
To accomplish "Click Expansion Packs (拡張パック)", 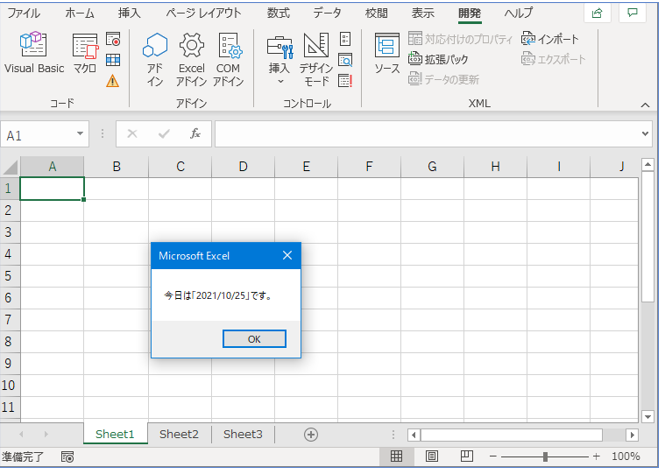I will point(438,59).
